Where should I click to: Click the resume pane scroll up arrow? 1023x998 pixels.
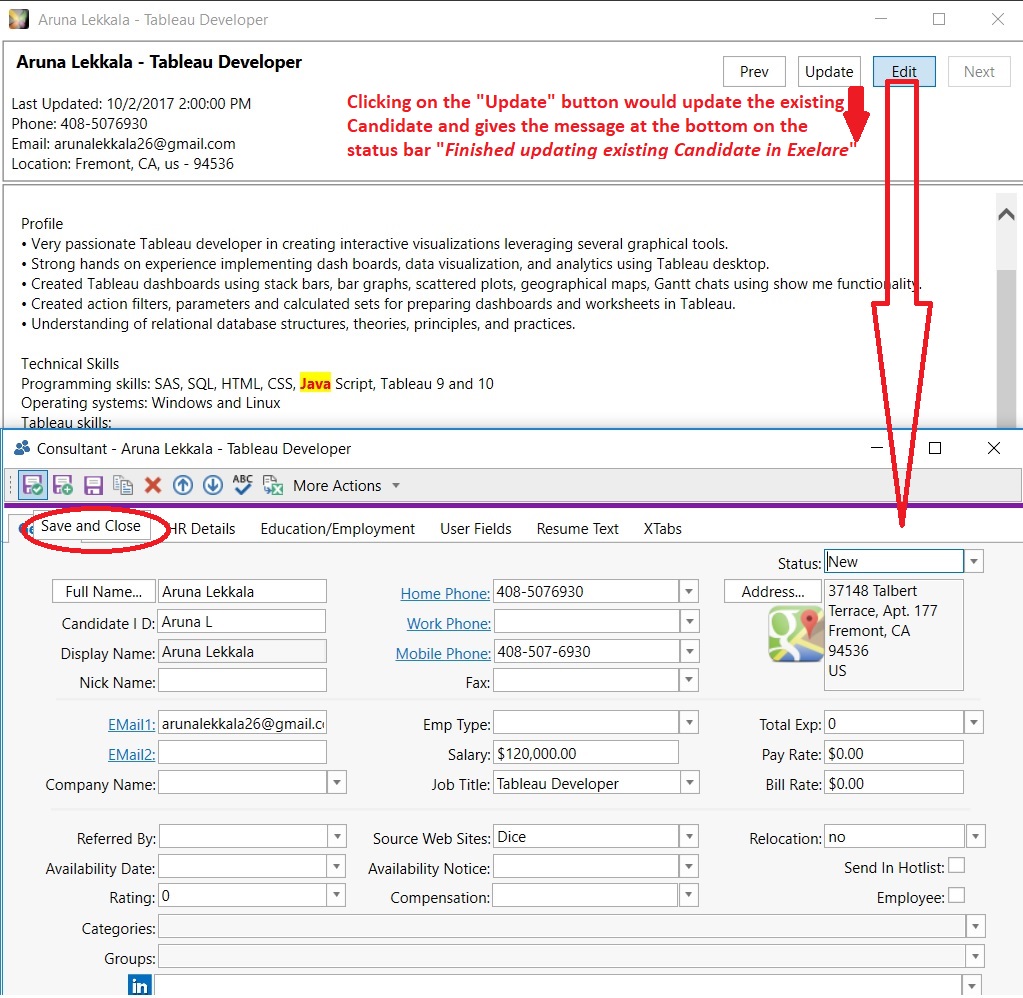click(x=1006, y=215)
